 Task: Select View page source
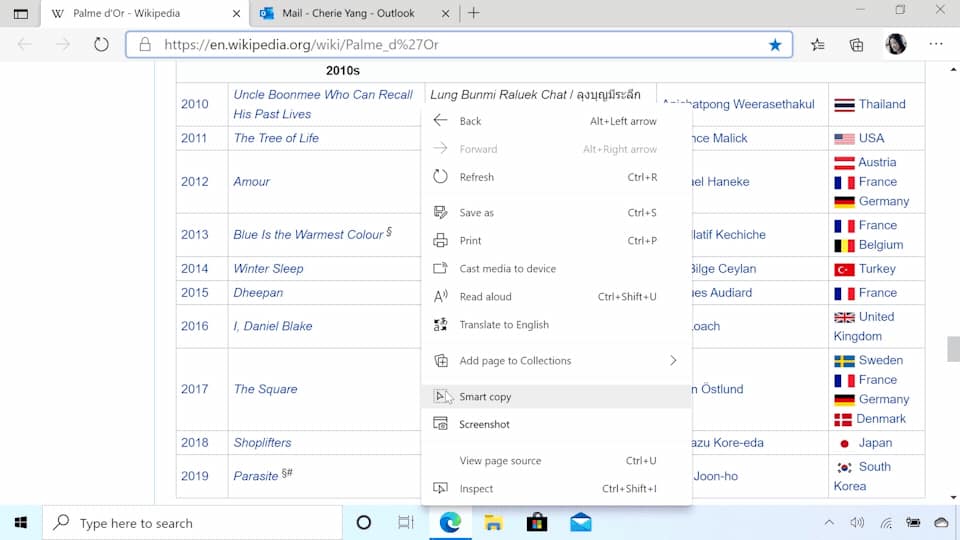tap(556, 460)
